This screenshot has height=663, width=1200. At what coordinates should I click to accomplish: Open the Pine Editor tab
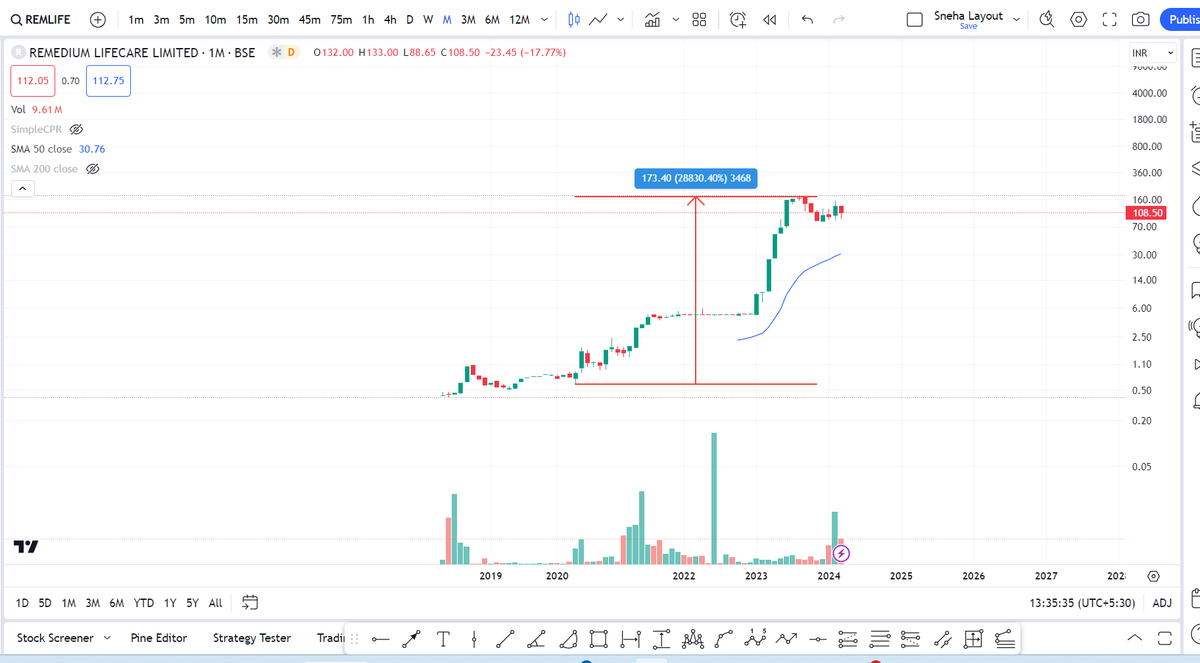click(x=159, y=638)
